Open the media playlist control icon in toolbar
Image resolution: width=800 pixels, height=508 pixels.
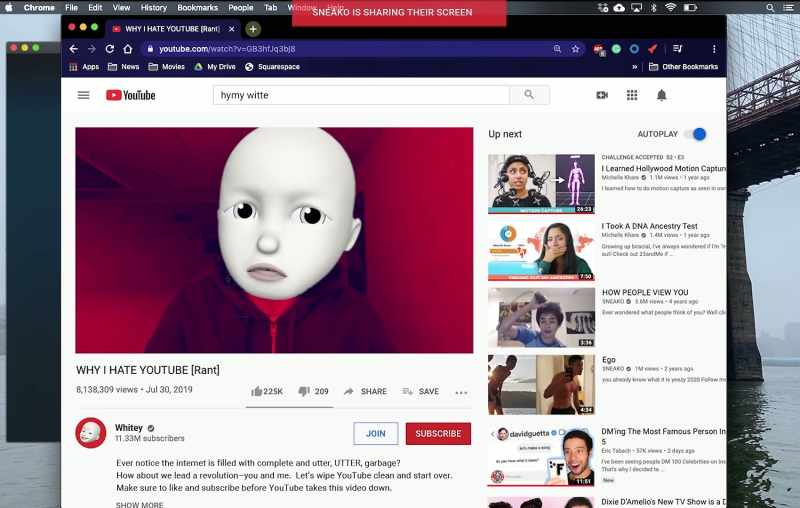click(x=678, y=48)
